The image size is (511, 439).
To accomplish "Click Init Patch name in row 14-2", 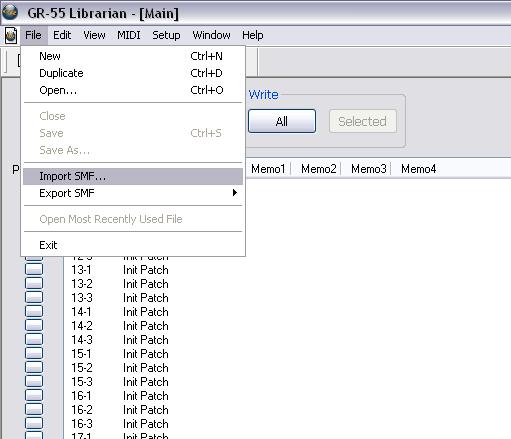I will pos(146,326).
